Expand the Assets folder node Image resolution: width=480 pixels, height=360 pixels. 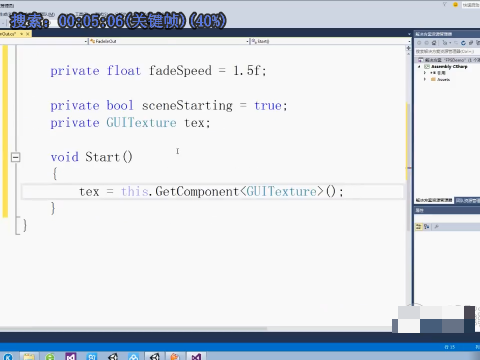pyautogui.click(x=425, y=79)
